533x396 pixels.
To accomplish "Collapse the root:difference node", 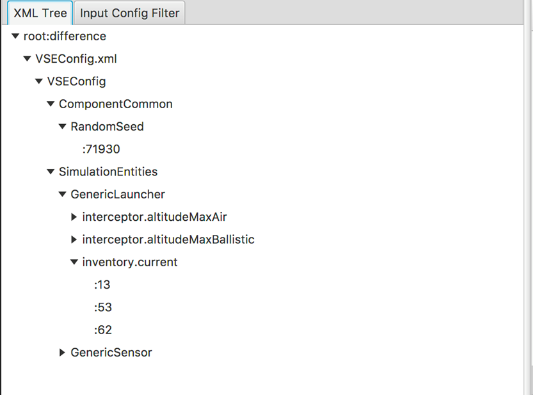I will (15, 36).
